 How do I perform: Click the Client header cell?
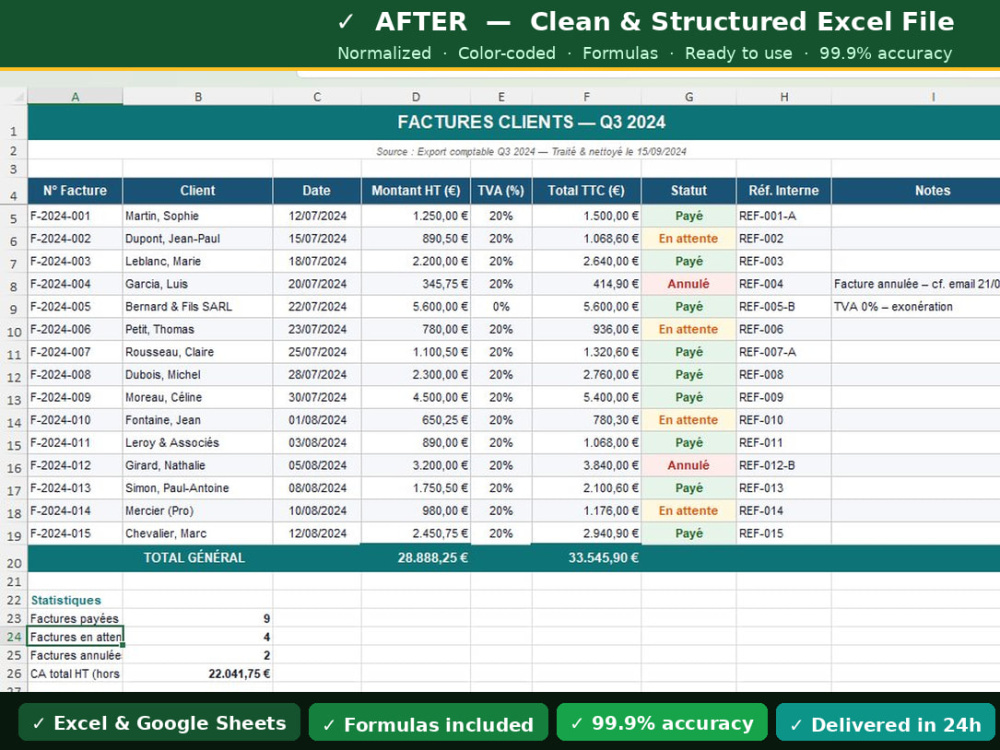point(198,191)
